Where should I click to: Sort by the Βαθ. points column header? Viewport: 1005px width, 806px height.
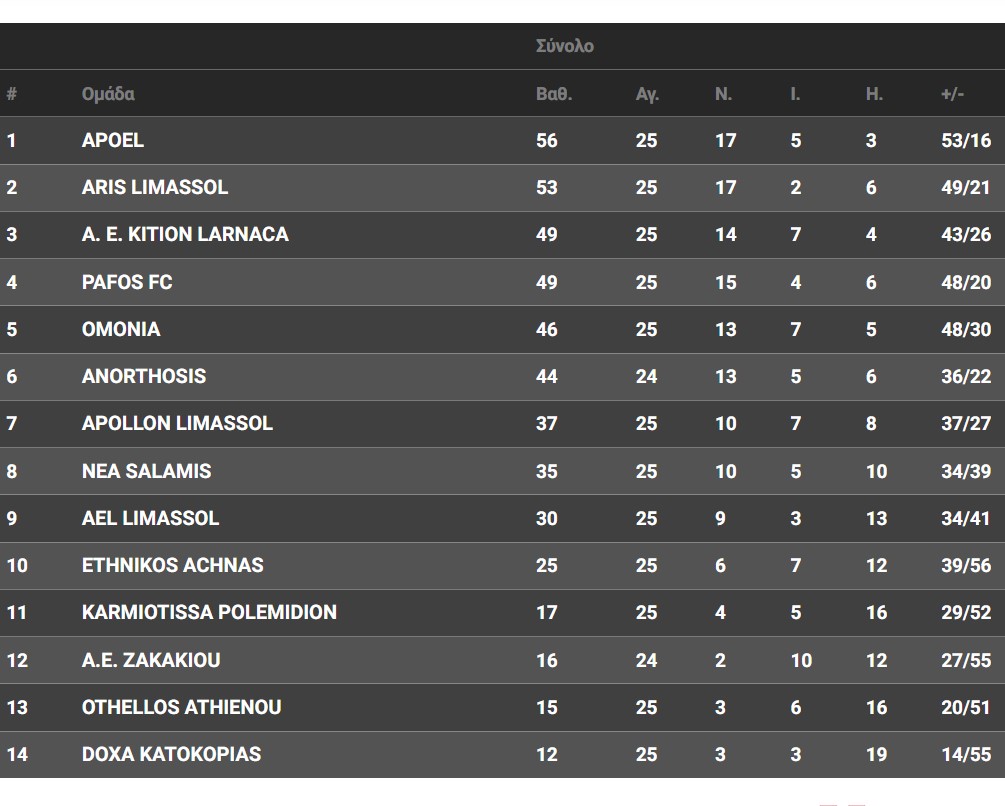coord(554,94)
